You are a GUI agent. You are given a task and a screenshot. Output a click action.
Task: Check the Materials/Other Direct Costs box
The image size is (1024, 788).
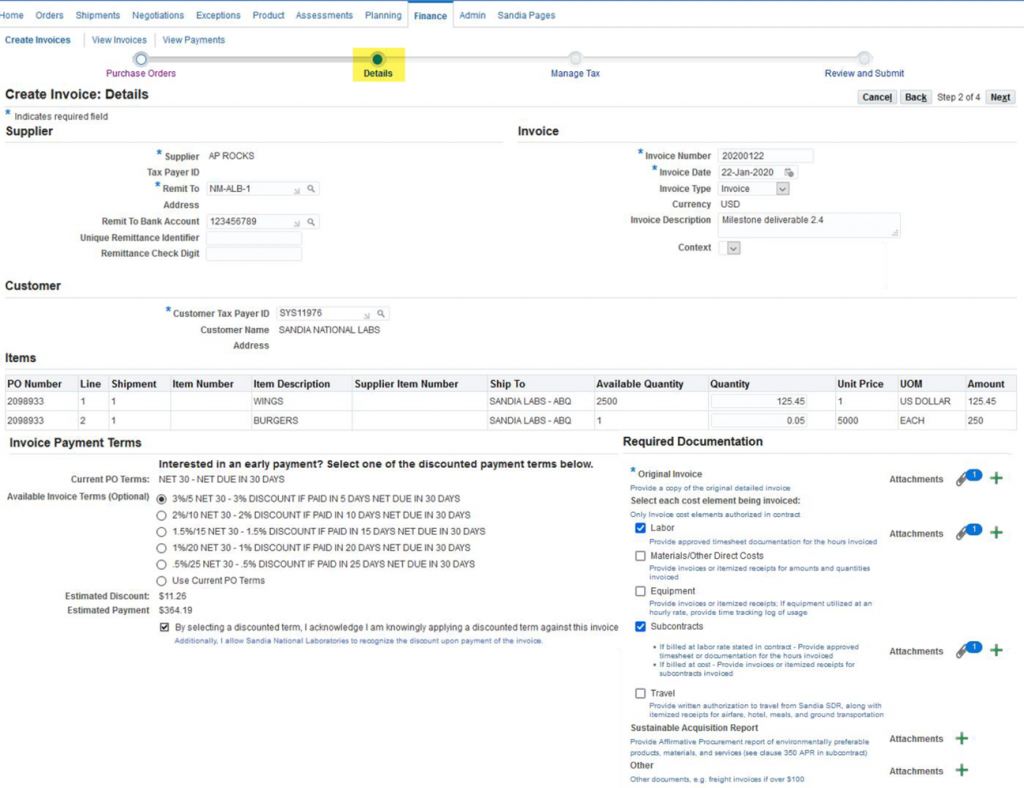pos(640,556)
